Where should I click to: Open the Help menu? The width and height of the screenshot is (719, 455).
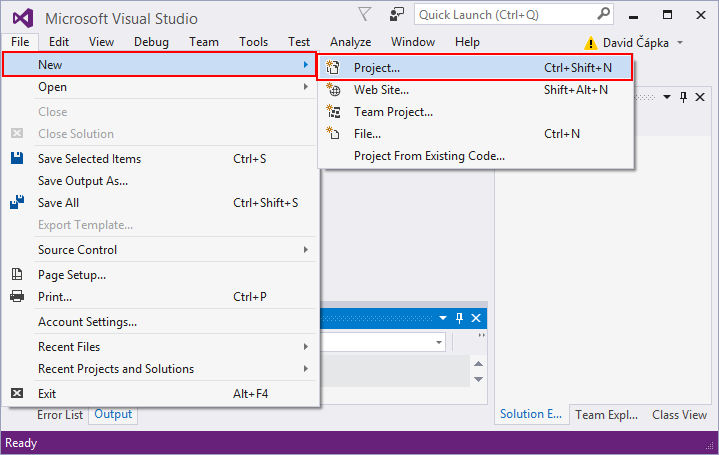[x=467, y=42]
